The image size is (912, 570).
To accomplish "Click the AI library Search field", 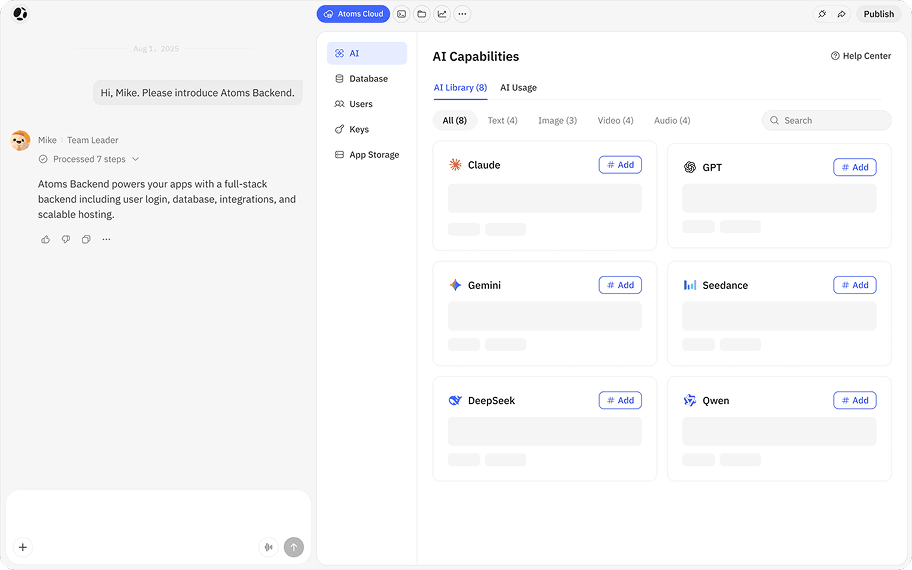I will click(x=826, y=120).
